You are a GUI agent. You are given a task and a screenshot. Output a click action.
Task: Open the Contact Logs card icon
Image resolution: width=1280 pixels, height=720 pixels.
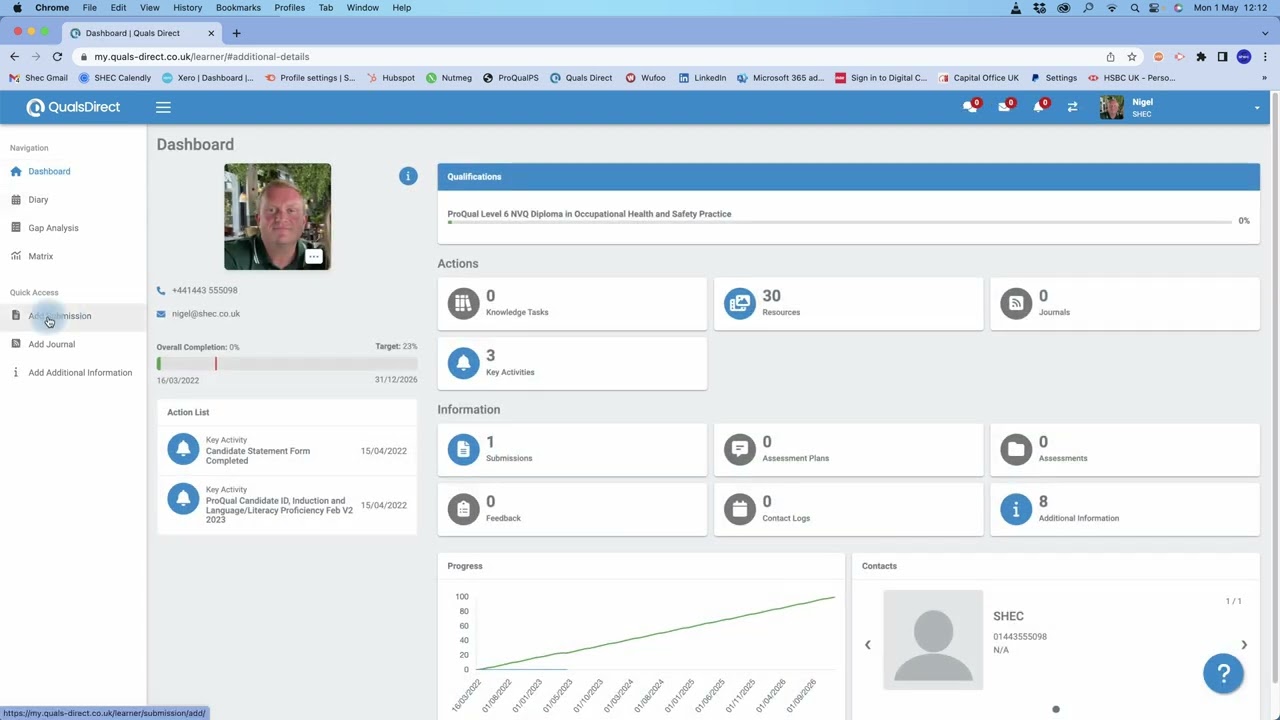[739, 509]
